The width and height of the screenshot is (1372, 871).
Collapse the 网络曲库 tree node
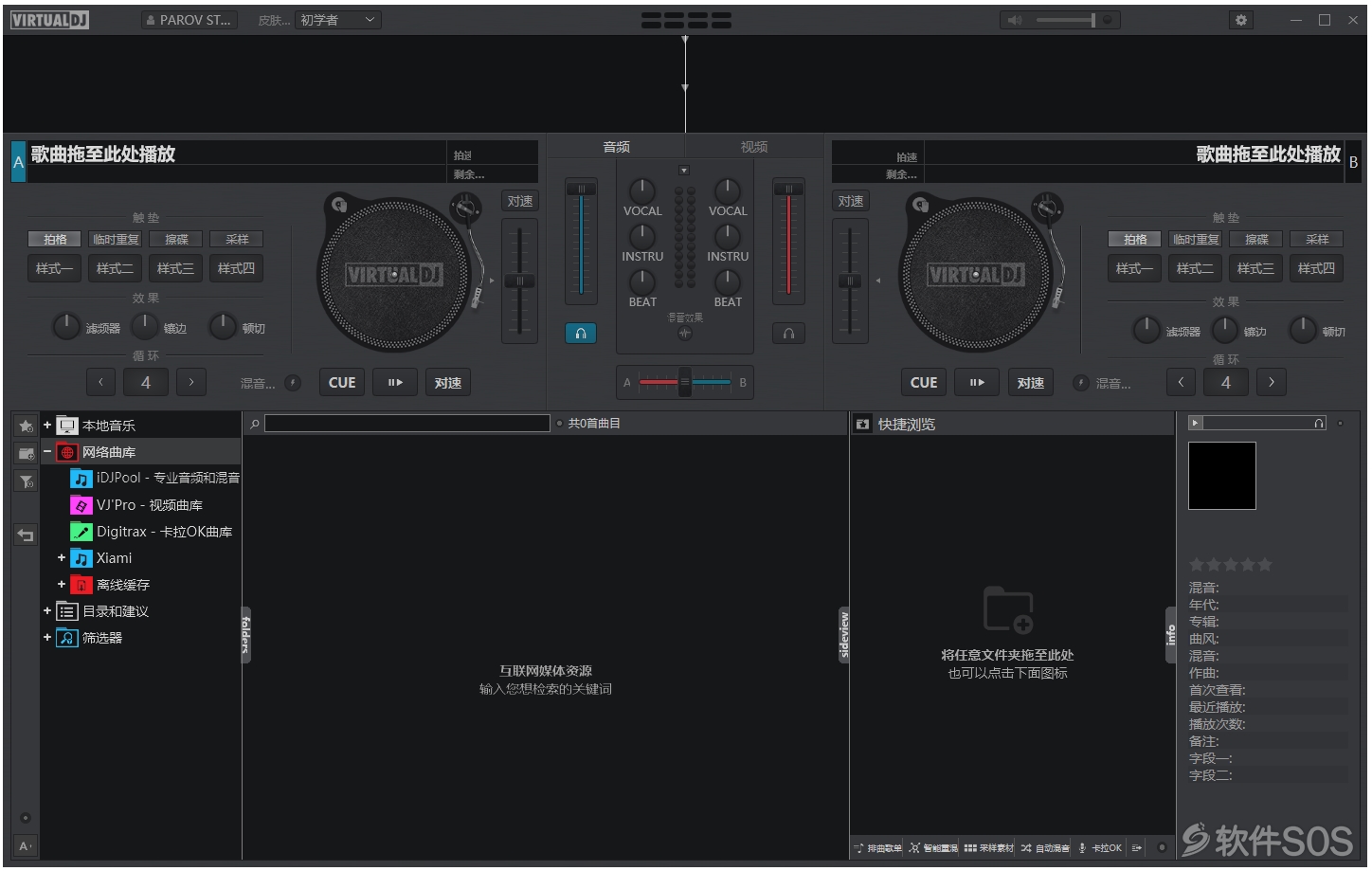(47, 452)
